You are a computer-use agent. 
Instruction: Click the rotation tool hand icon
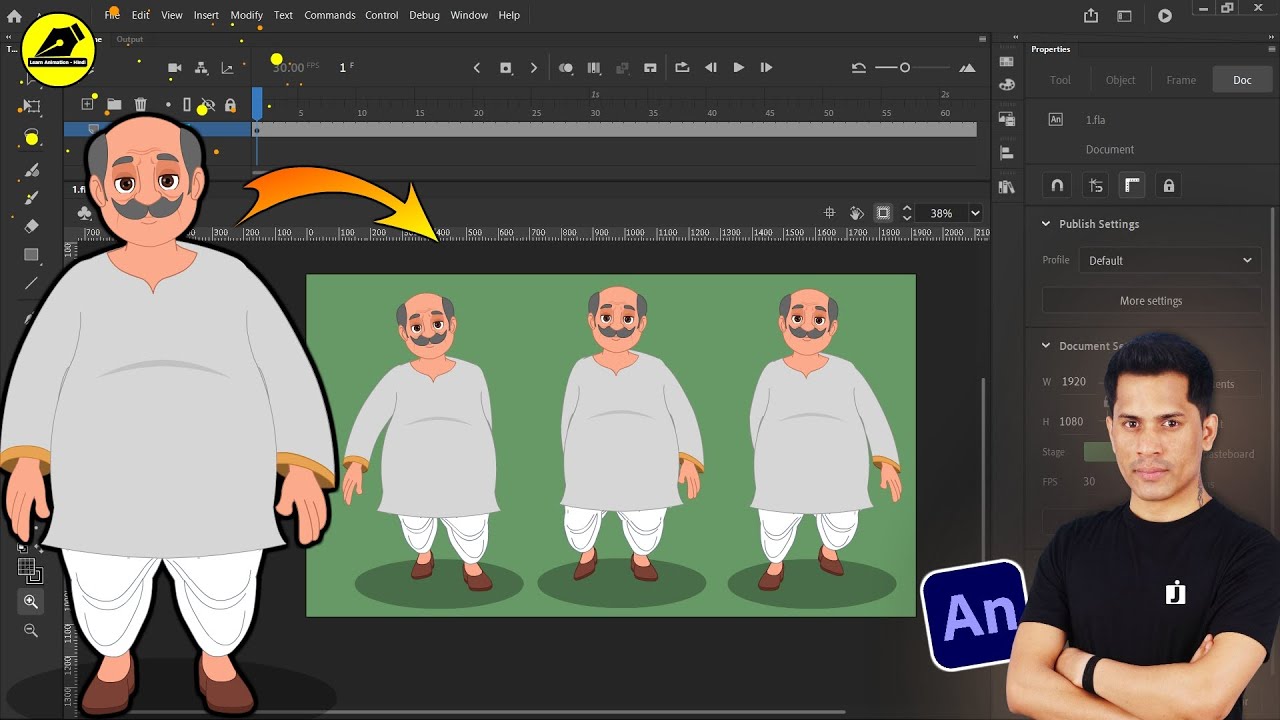[856, 213]
